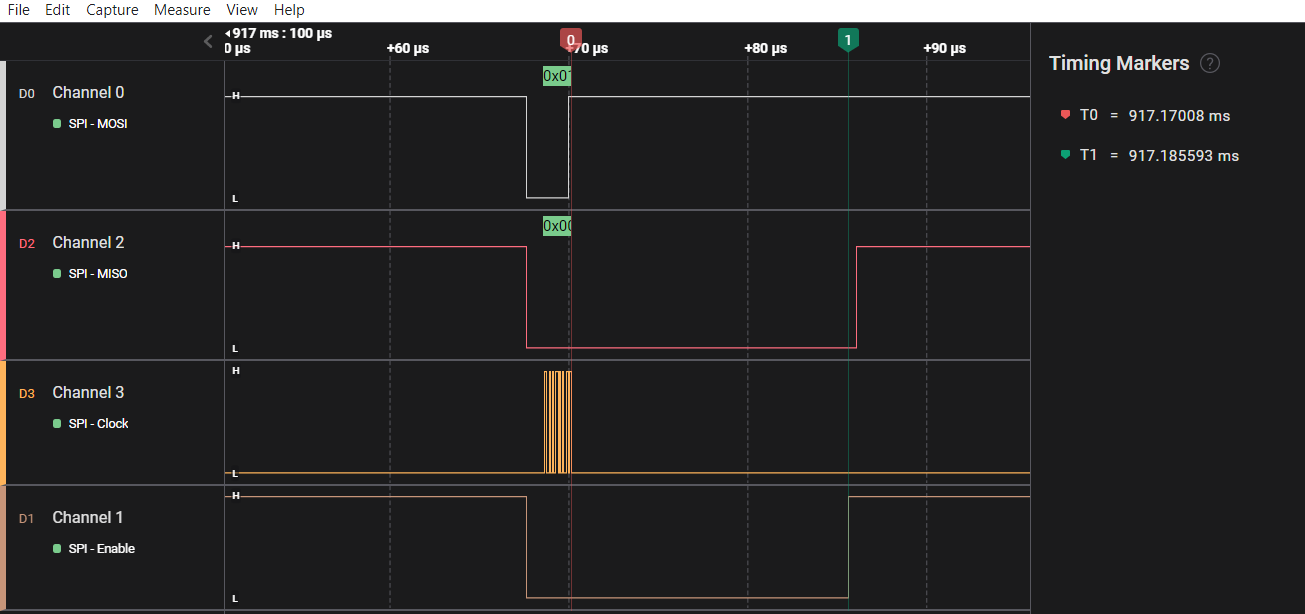Click the D0 channel identifier
The height and width of the screenshot is (614, 1305).
point(27,93)
